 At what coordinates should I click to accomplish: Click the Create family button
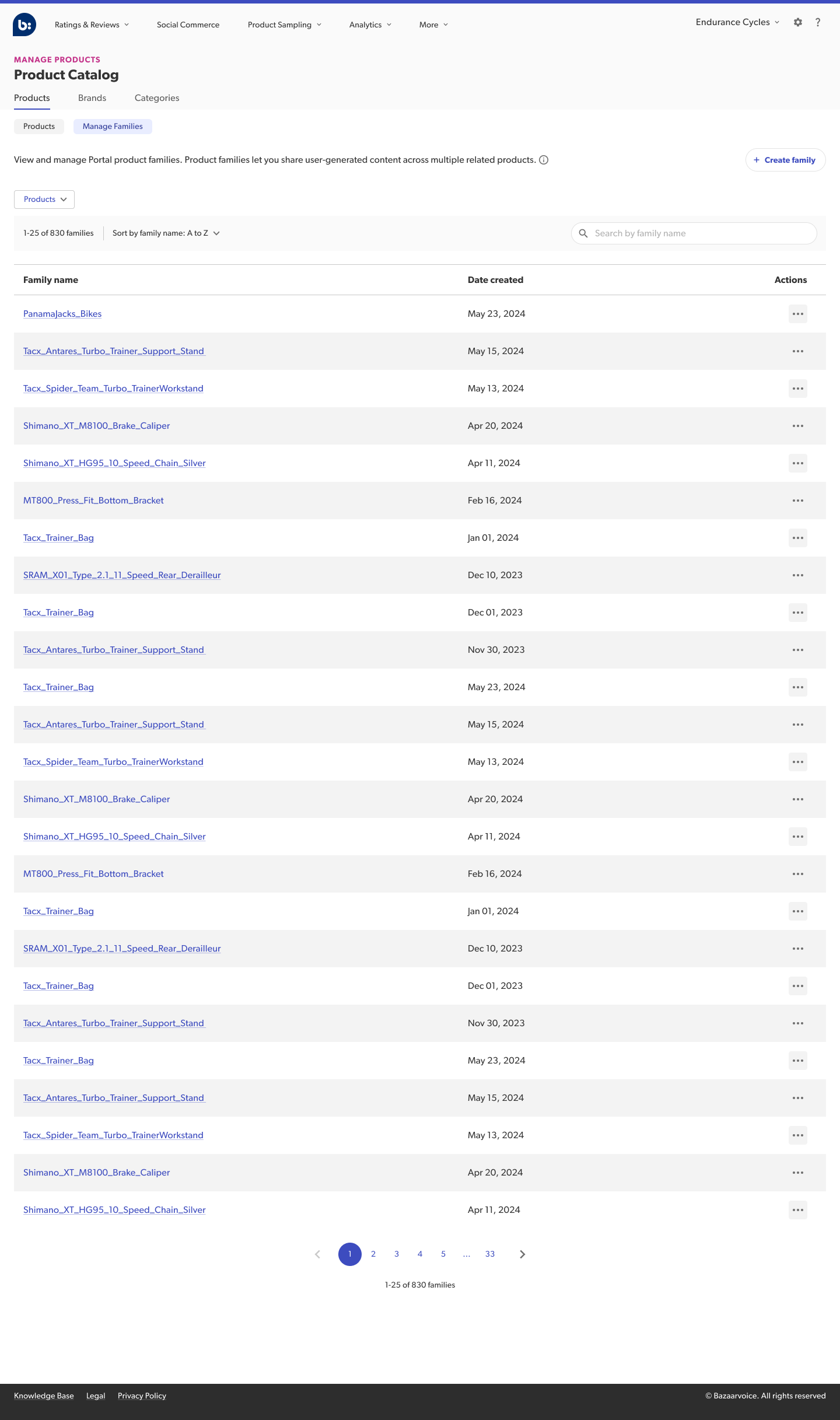pos(785,160)
